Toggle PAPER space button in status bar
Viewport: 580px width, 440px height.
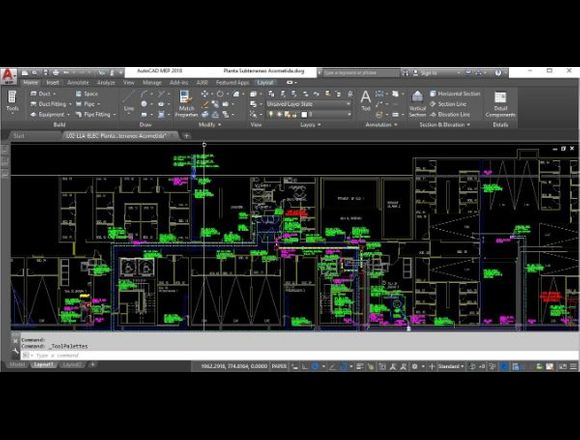(279, 366)
